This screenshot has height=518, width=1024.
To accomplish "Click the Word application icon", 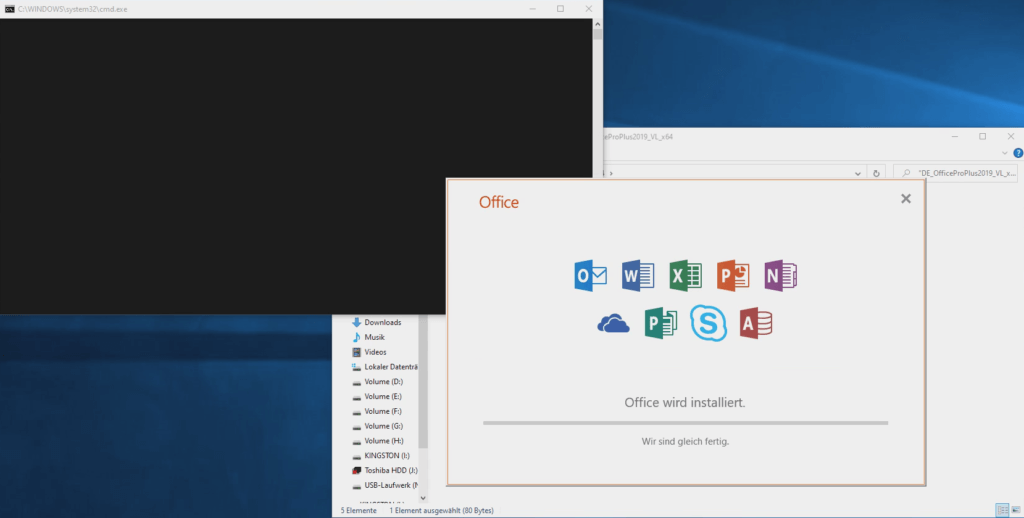I will click(x=638, y=275).
